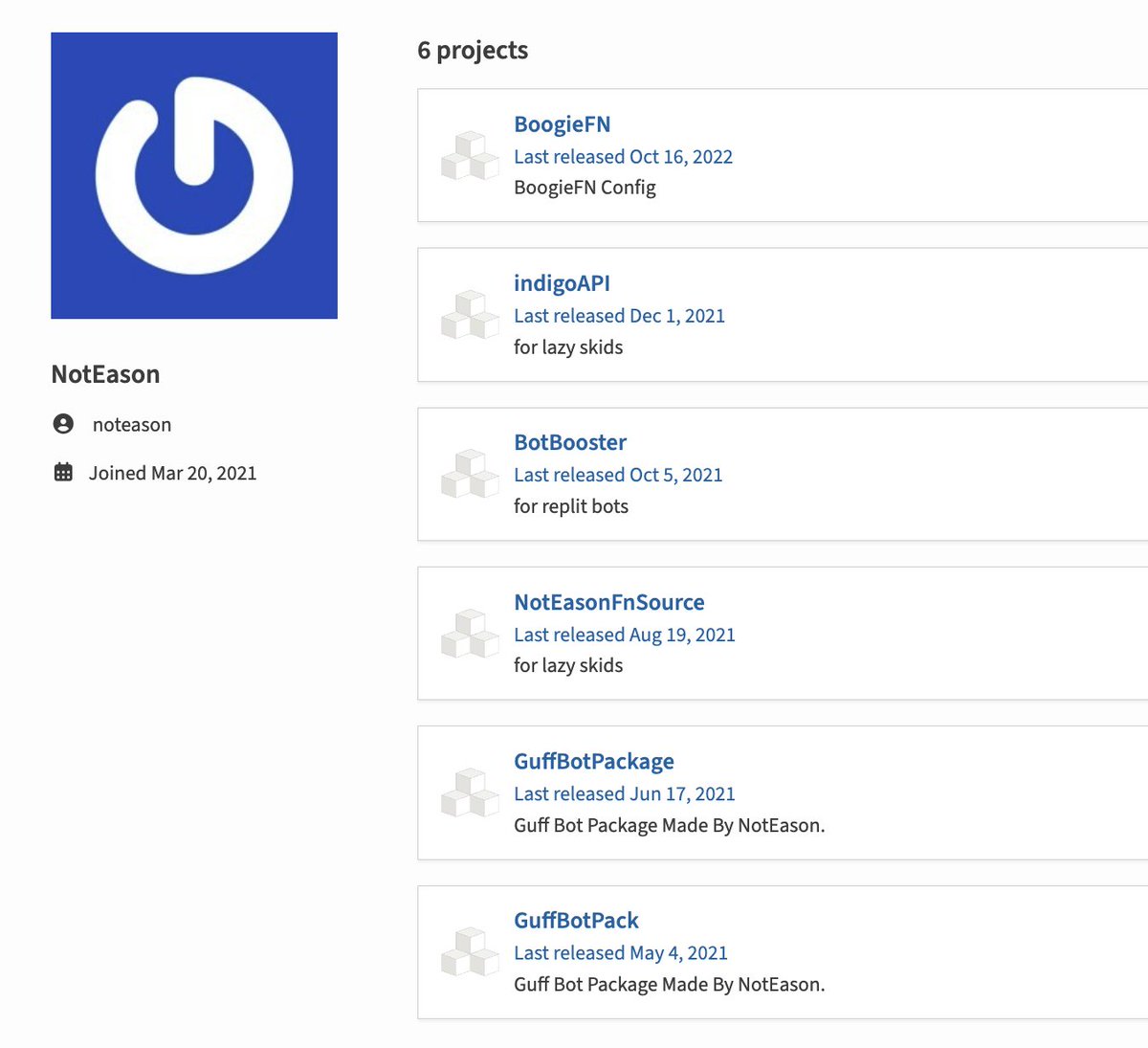Viewport: 1148px width, 1048px height.
Task: Open the BotBooster project link
Action: 570,442
